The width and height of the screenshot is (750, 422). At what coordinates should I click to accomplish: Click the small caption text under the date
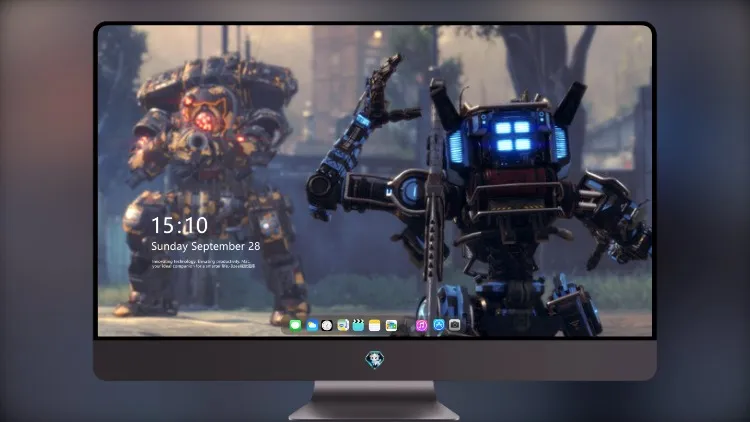[x=203, y=264]
